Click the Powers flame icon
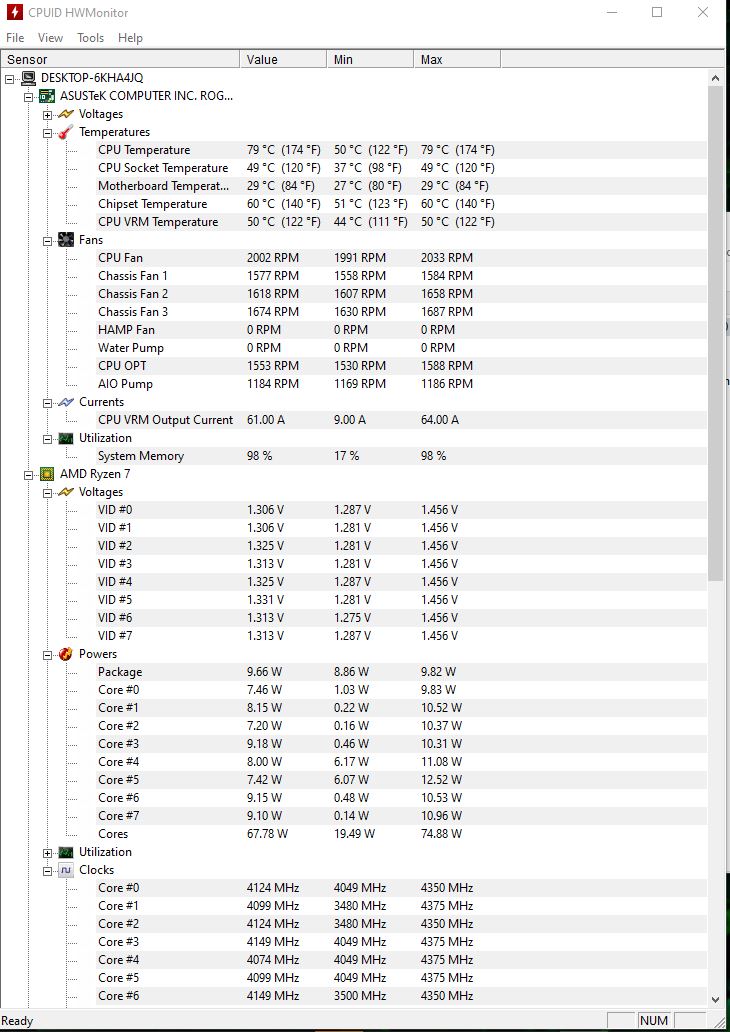The height and width of the screenshot is (1032, 730). 66,654
